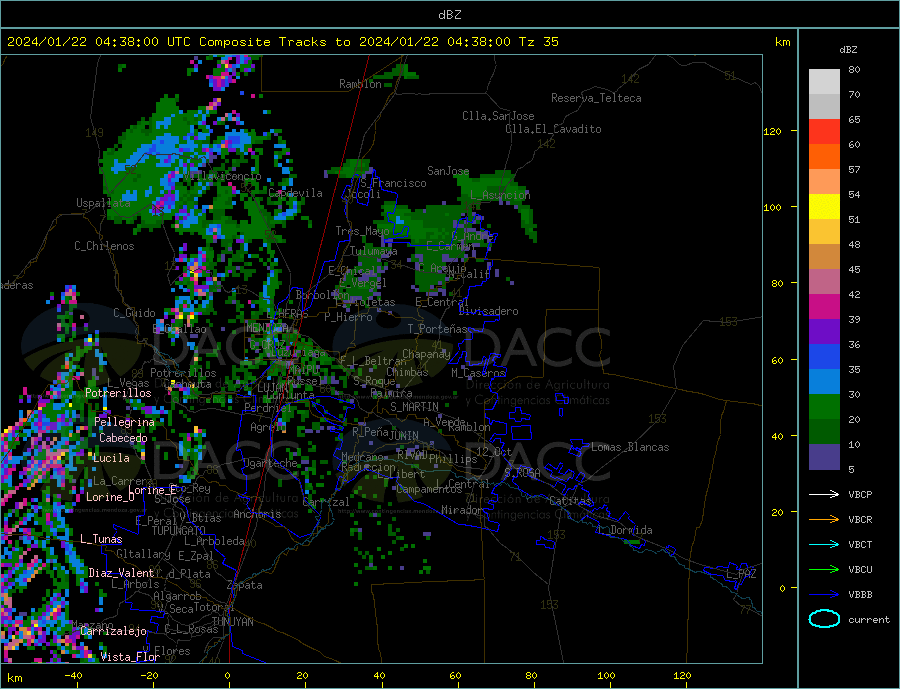This screenshot has width=900, height=689.
Task: Click the Diaz_Valent map label
Action: (x=122, y=573)
